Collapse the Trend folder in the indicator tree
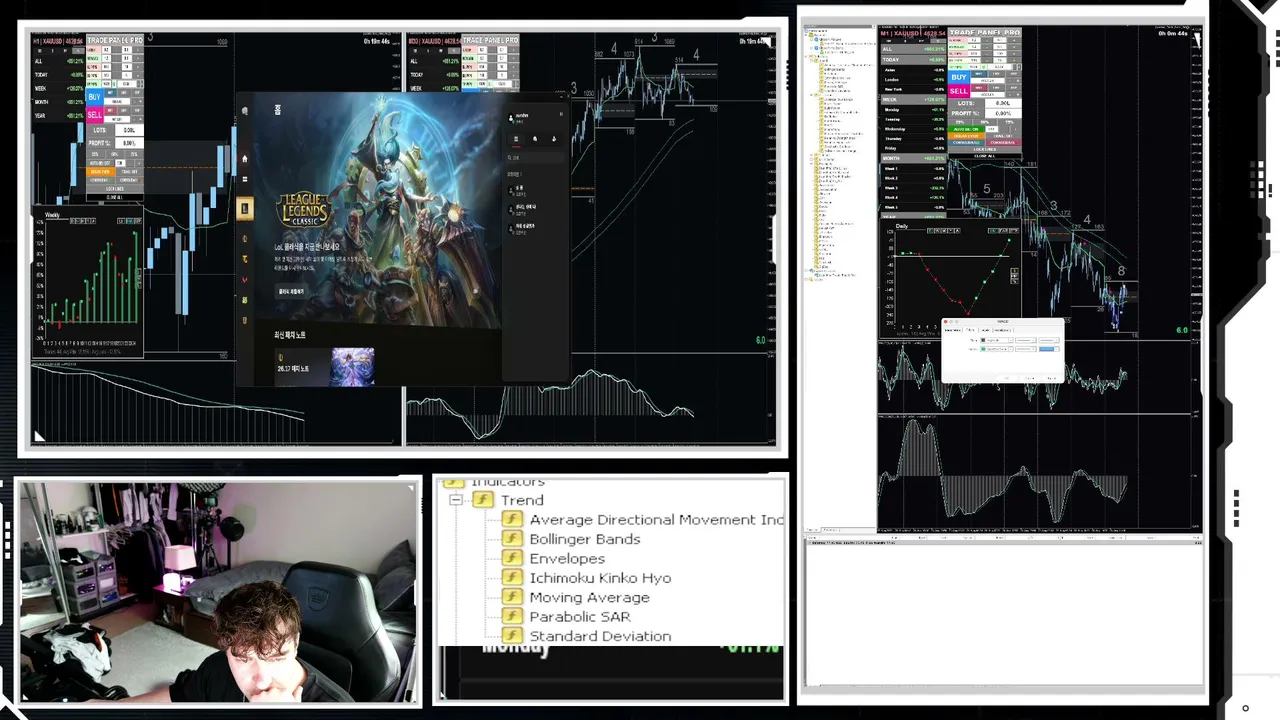The width and height of the screenshot is (1280, 720). coord(456,500)
